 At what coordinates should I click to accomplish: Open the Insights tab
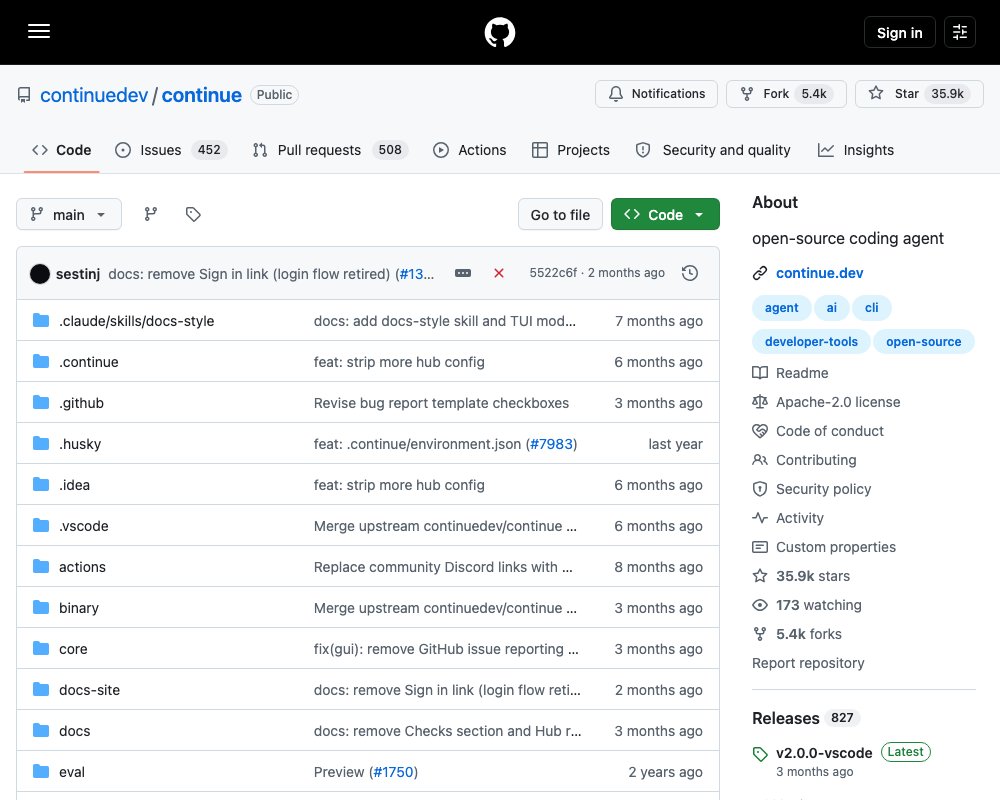[856, 150]
